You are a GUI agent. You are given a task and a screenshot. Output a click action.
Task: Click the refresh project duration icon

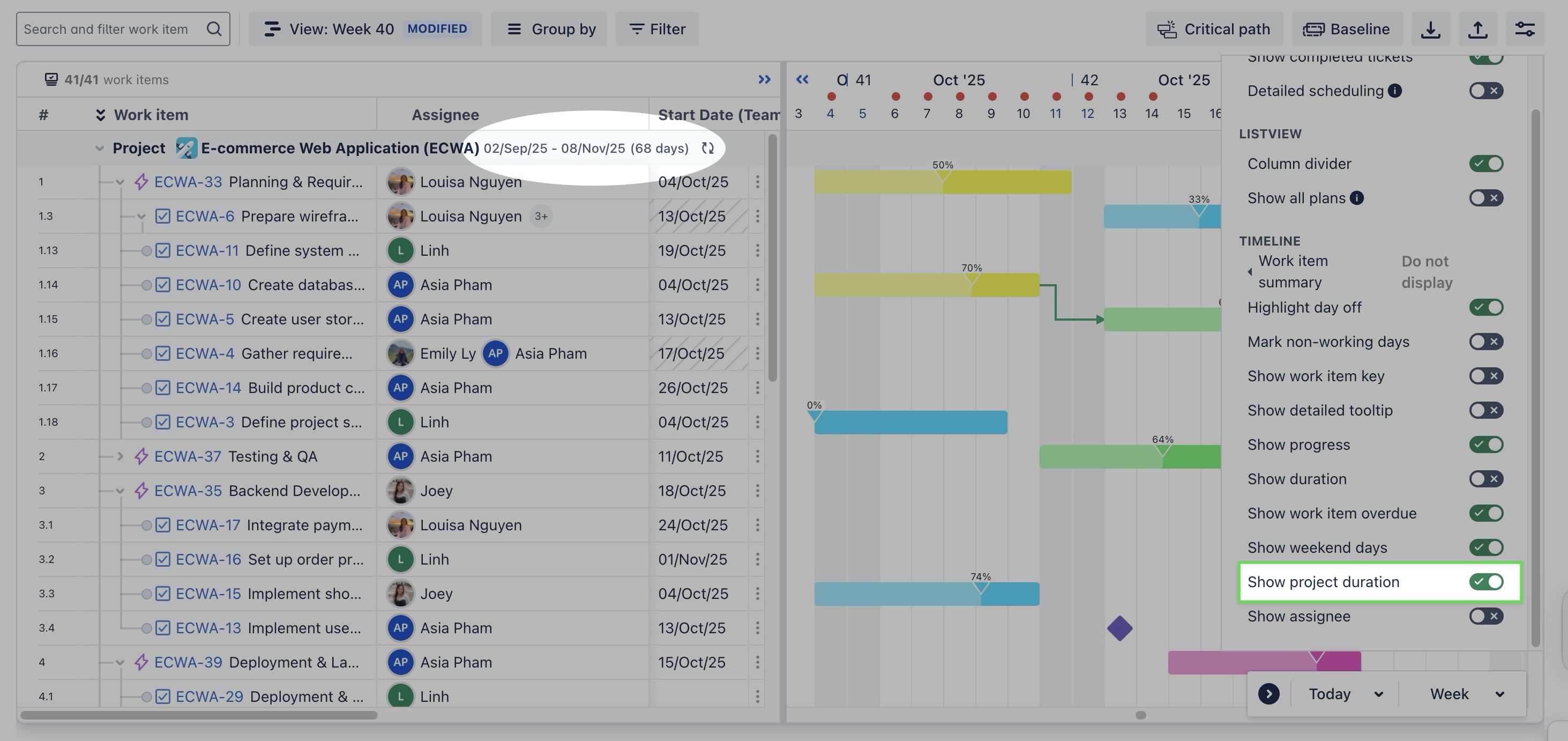[707, 149]
